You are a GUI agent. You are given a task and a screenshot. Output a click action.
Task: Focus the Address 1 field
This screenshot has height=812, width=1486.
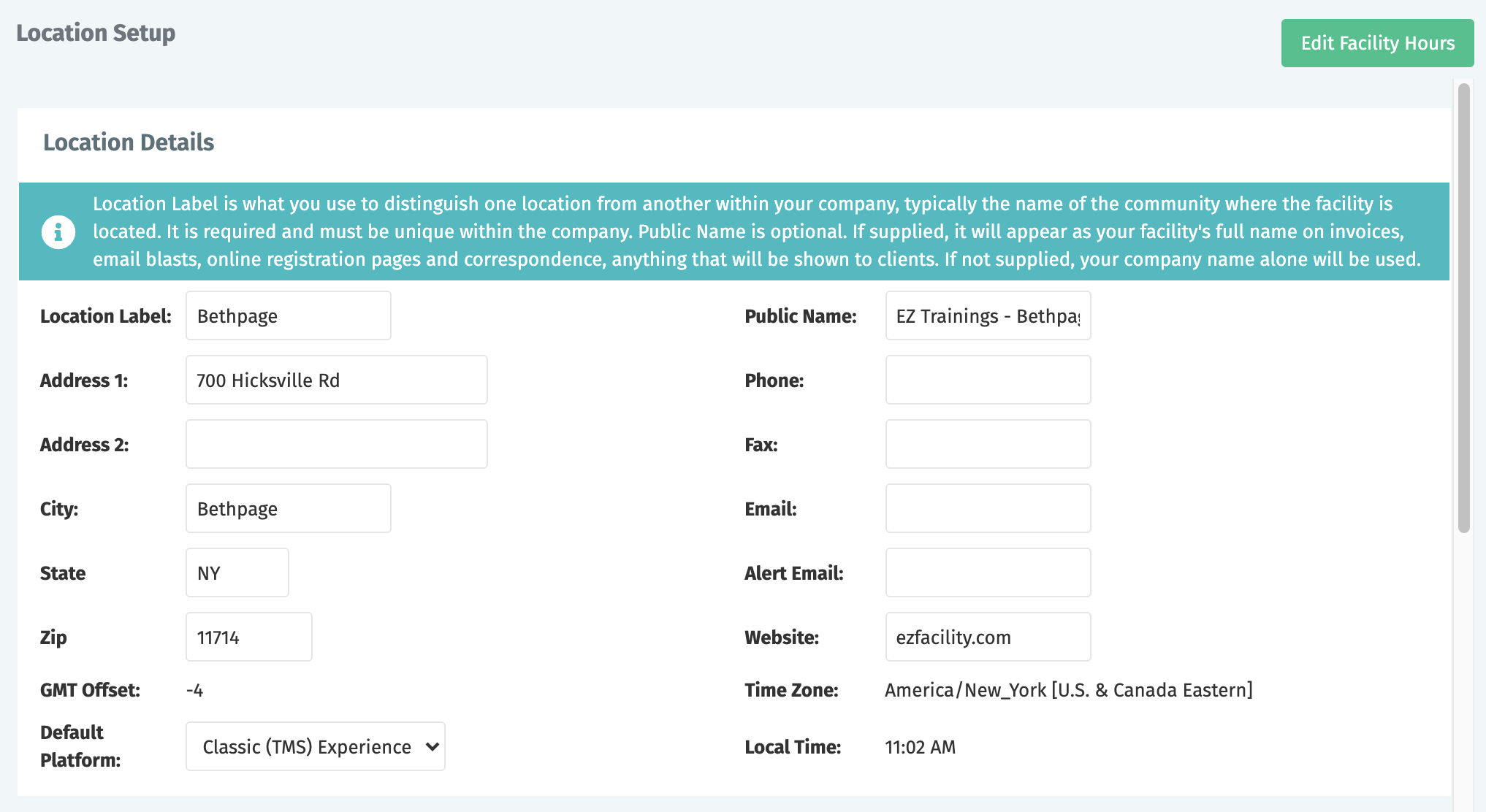point(336,380)
